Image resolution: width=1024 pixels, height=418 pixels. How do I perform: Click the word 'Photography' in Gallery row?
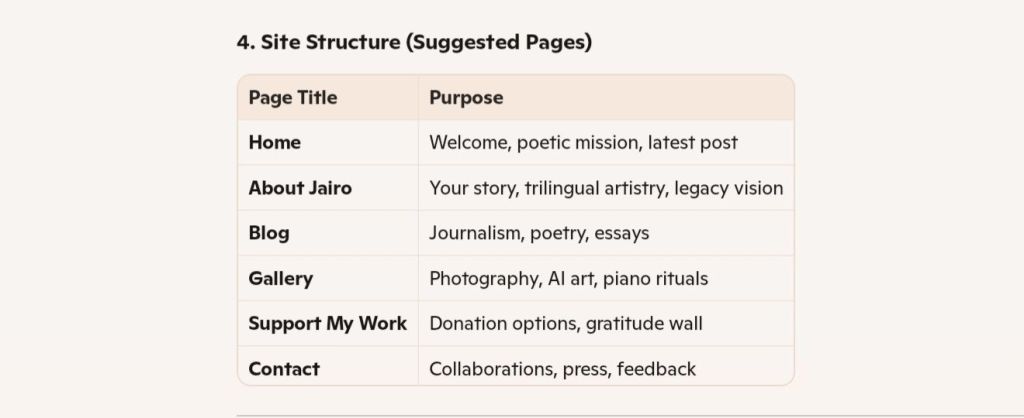484,278
